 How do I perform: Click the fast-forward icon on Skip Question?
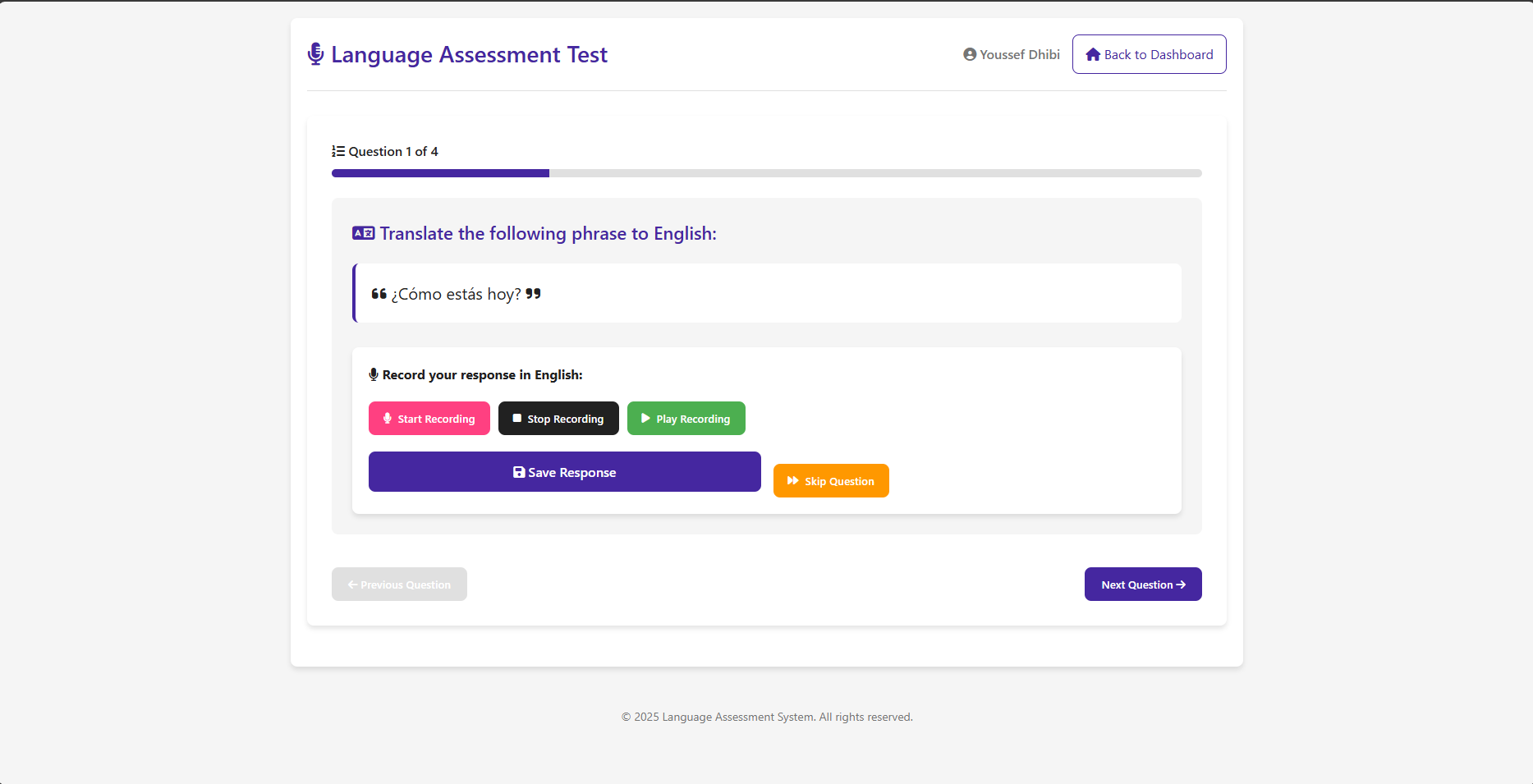coord(792,480)
